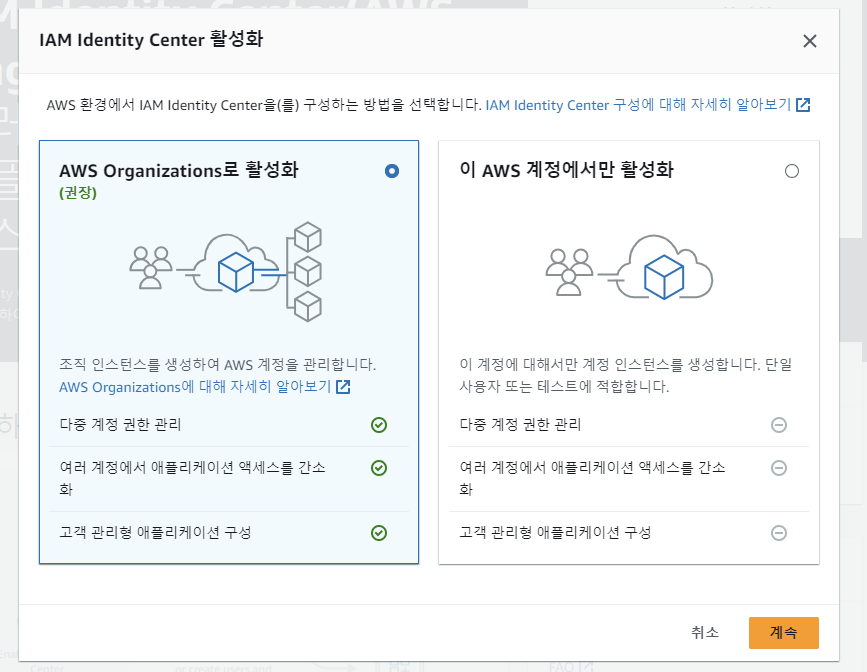This screenshot has width=867, height=672.
Task: Click the 이 AWS 계정에서만 활성화 card title
Action: [566, 170]
